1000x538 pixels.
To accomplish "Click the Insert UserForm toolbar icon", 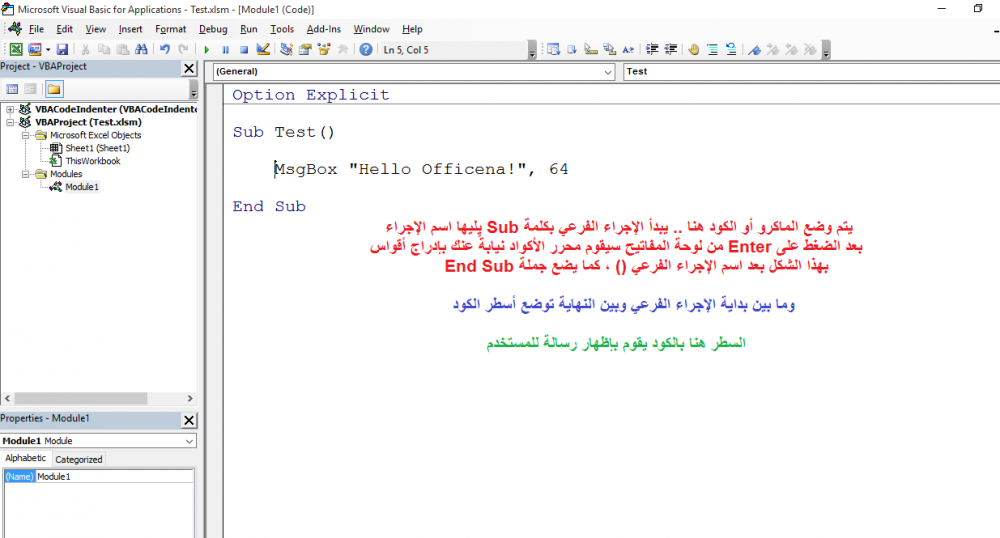I will point(34,50).
